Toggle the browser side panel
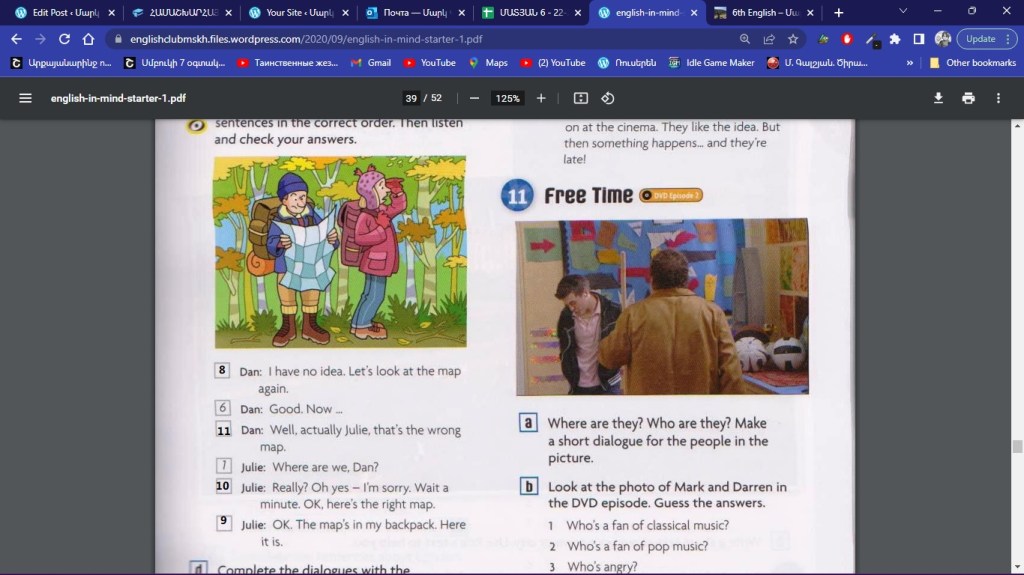Viewport: 1024px width, 575px height. [x=919, y=39]
